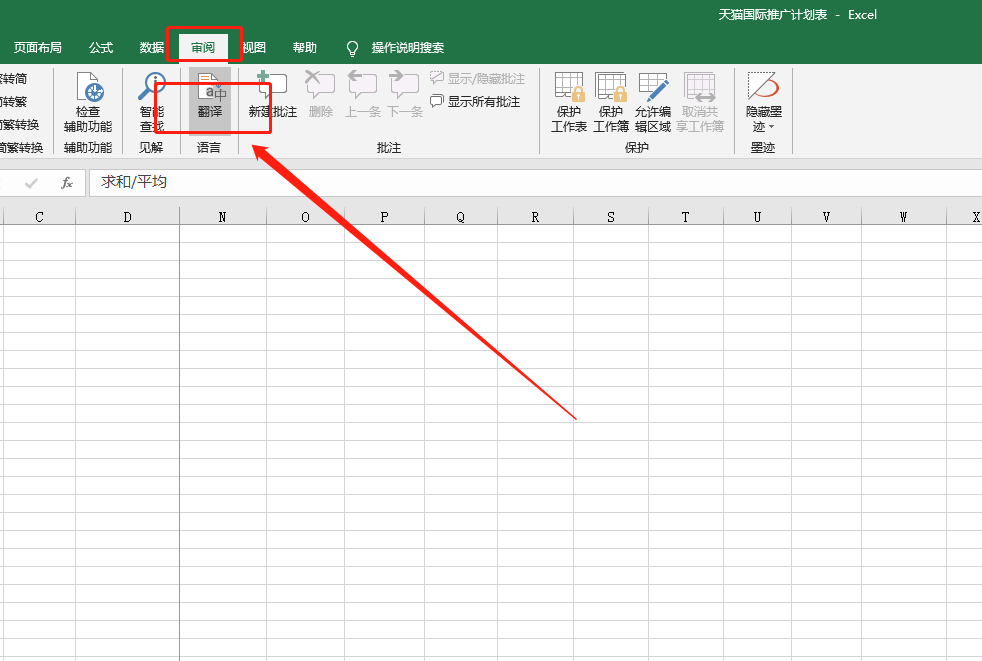The width and height of the screenshot is (982, 661).
Task: Select the 数据 (Data) tab
Action: pos(152,48)
